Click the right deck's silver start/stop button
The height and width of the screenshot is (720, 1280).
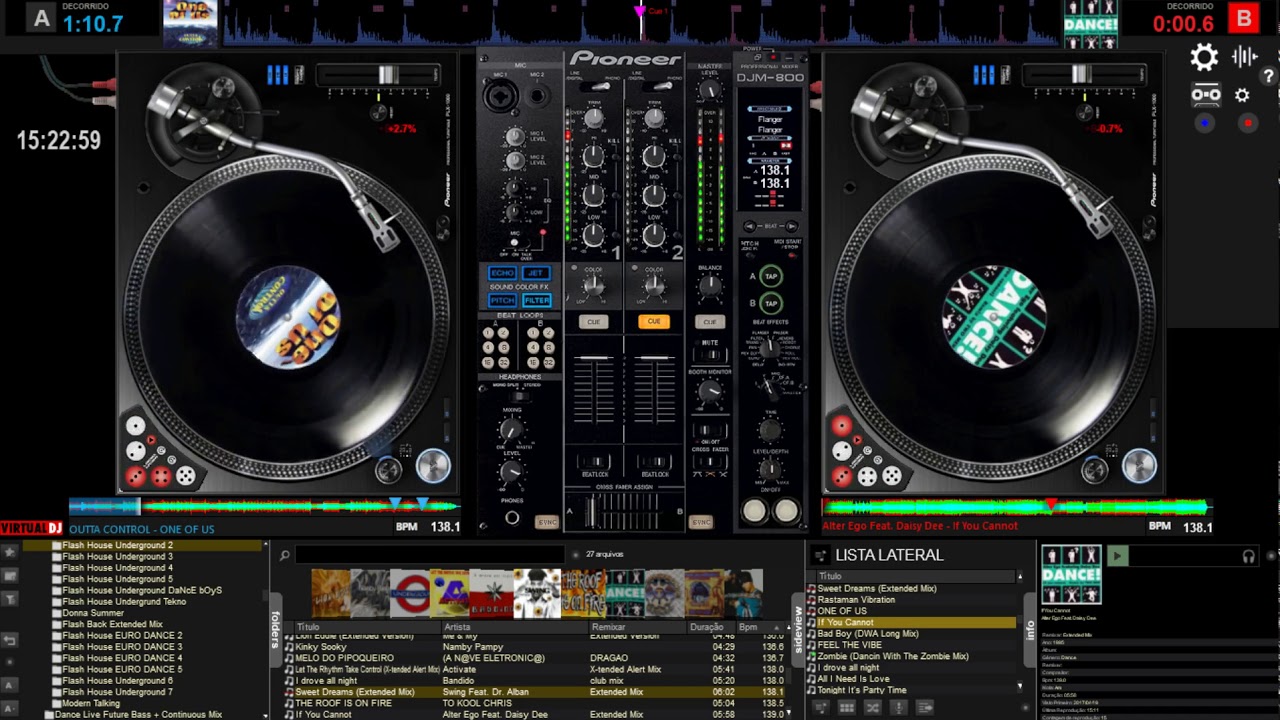point(1139,466)
